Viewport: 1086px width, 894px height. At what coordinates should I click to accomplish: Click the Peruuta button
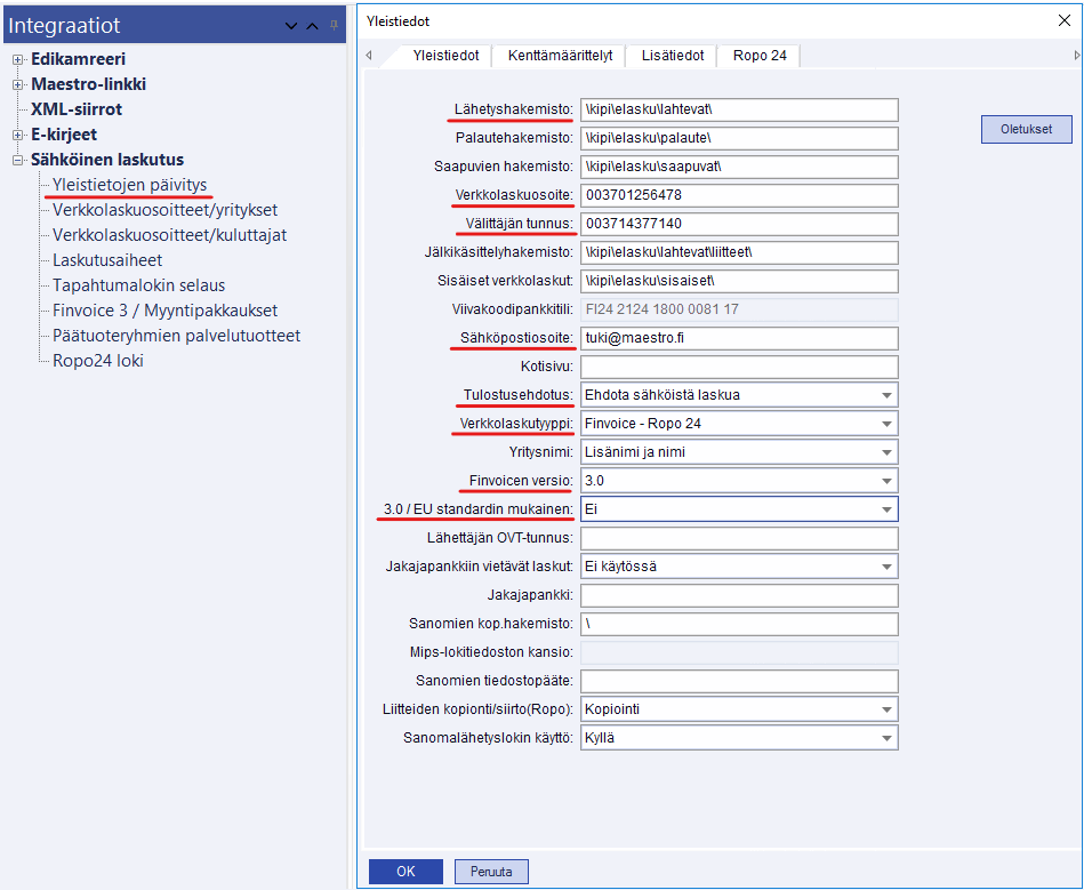491,871
